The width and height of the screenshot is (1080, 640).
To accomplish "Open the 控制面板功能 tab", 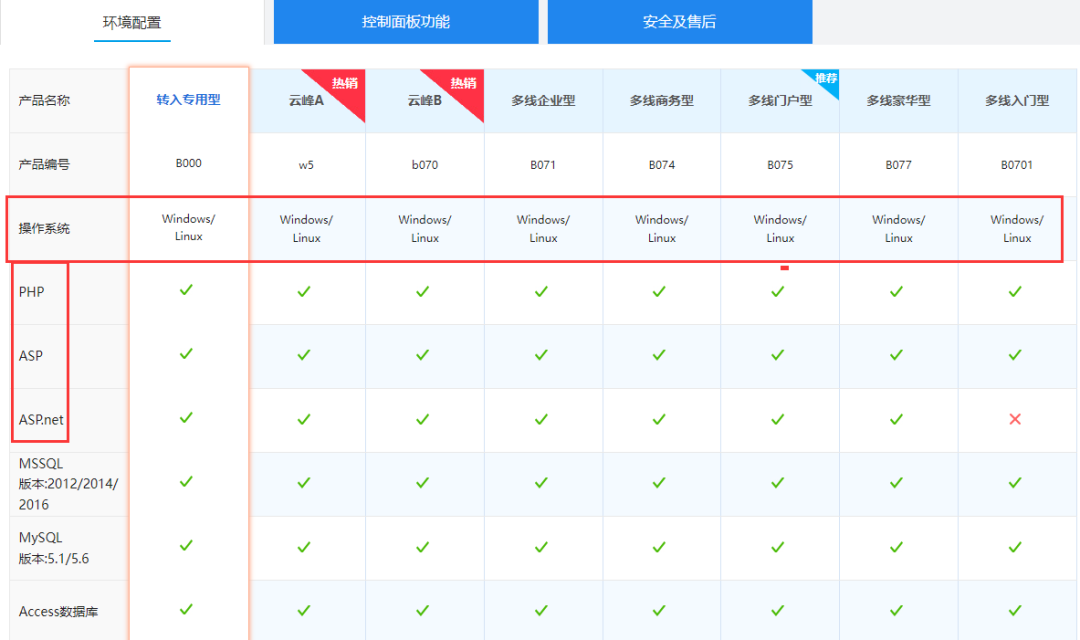I will pos(405,22).
